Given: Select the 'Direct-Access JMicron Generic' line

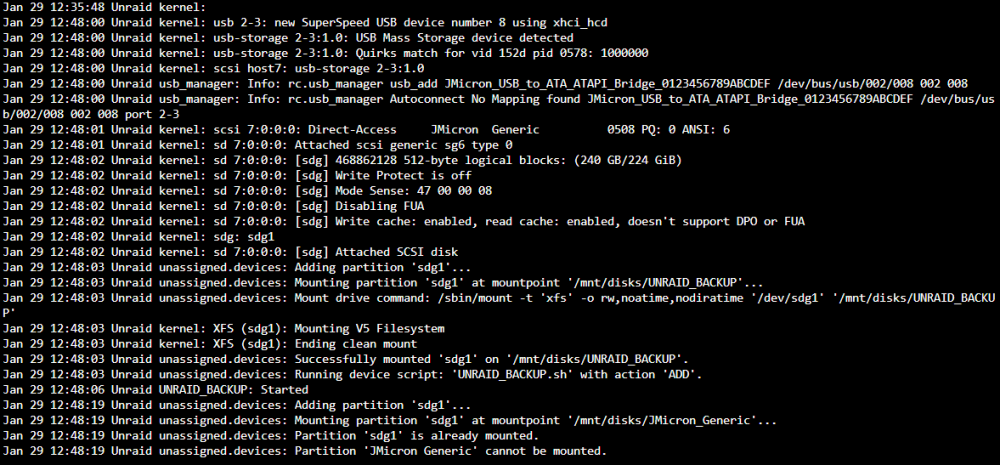Looking at the screenshot, I should [x=367, y=129].
